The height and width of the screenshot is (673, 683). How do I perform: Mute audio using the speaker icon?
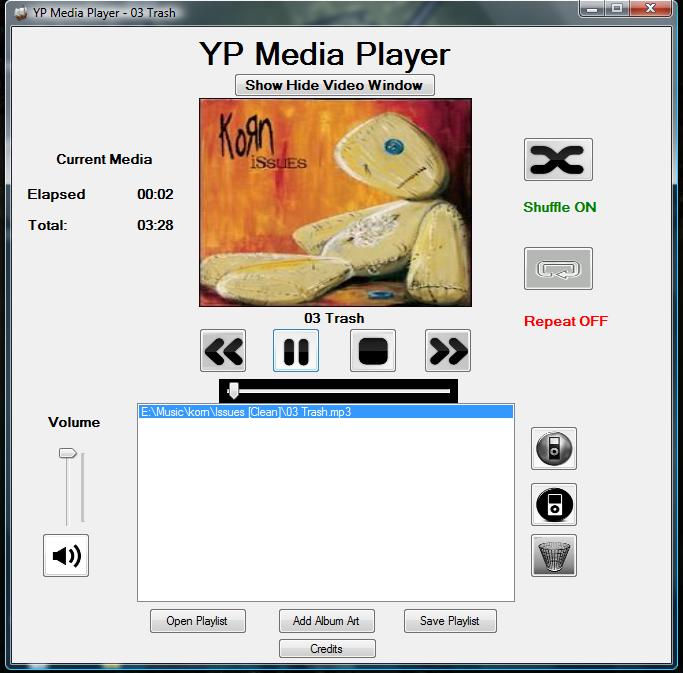(x=66, y=555)
